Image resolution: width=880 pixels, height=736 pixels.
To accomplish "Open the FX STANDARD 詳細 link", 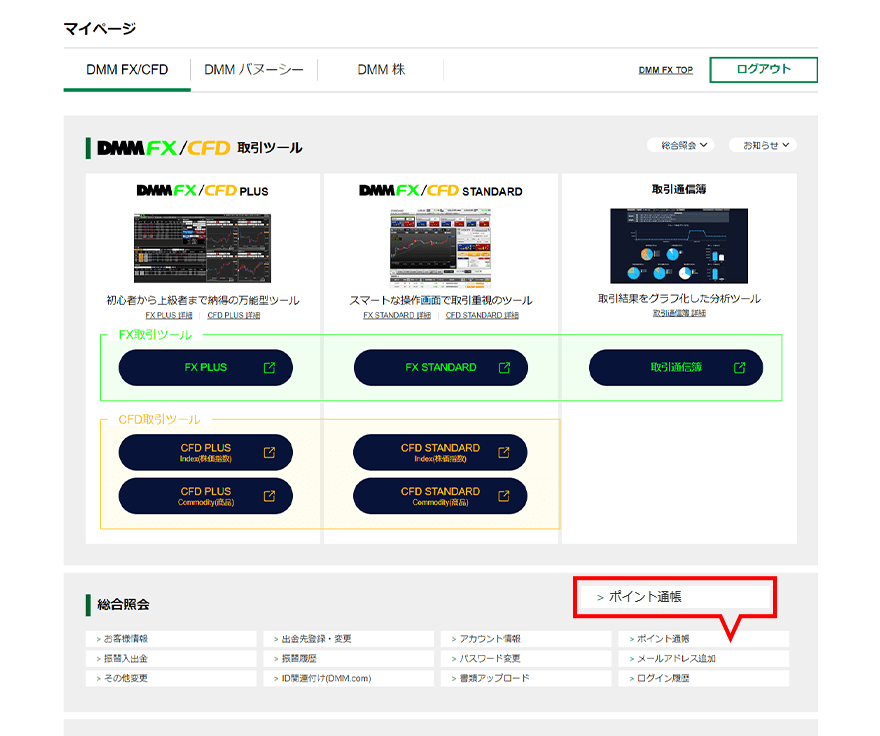I will point(397,316).
